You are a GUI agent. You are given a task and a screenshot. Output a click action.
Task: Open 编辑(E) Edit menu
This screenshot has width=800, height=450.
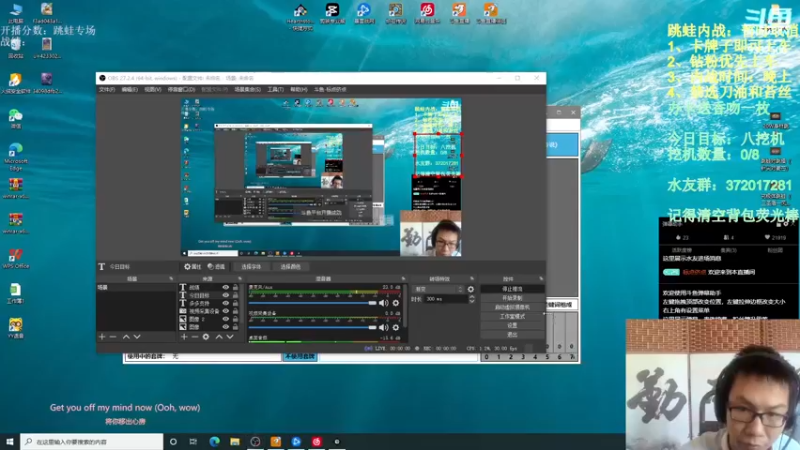(x=129, y=89)
